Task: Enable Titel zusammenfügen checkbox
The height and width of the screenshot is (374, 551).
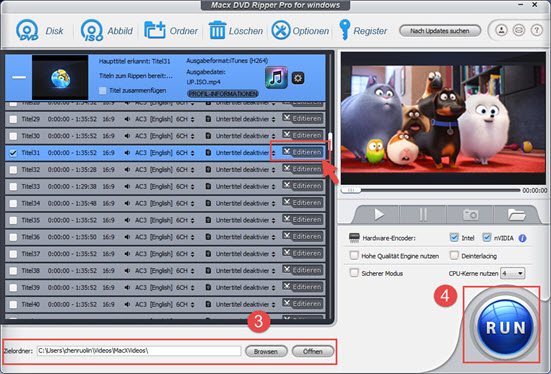Action: tap(103, 91)
